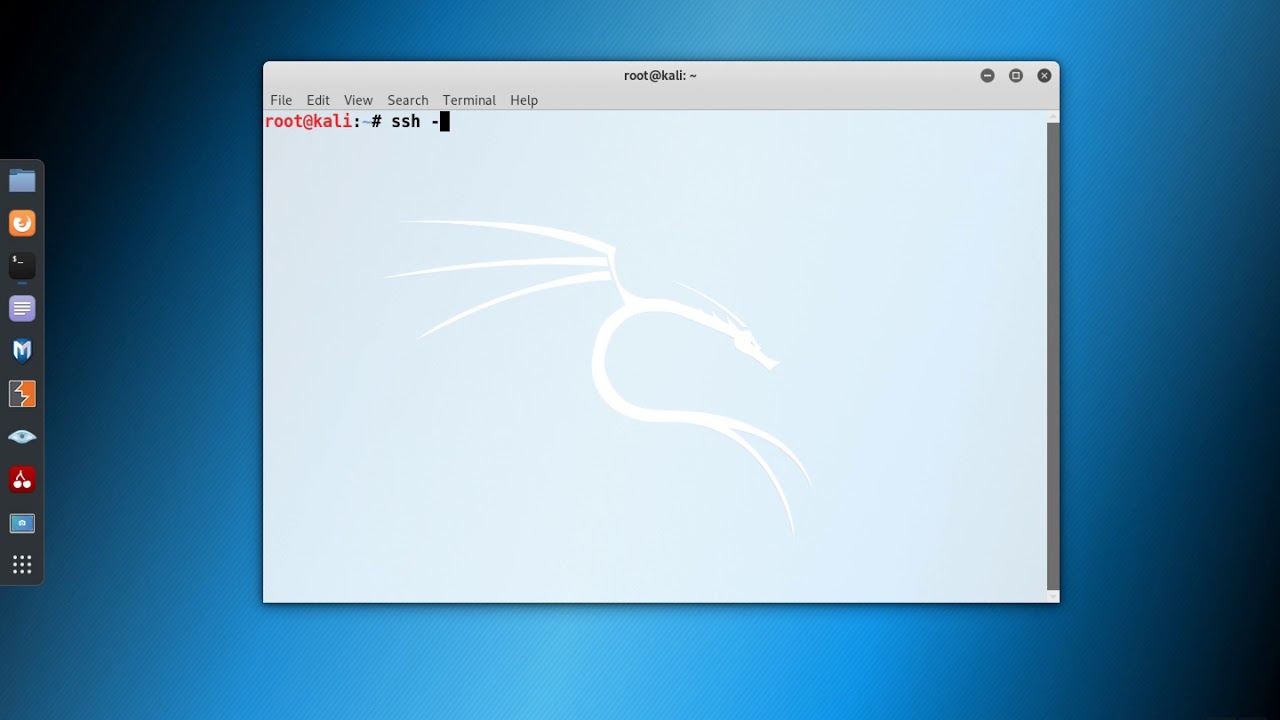Launch Firefox from the dock
1280x720 pixels.
point(22,223)
